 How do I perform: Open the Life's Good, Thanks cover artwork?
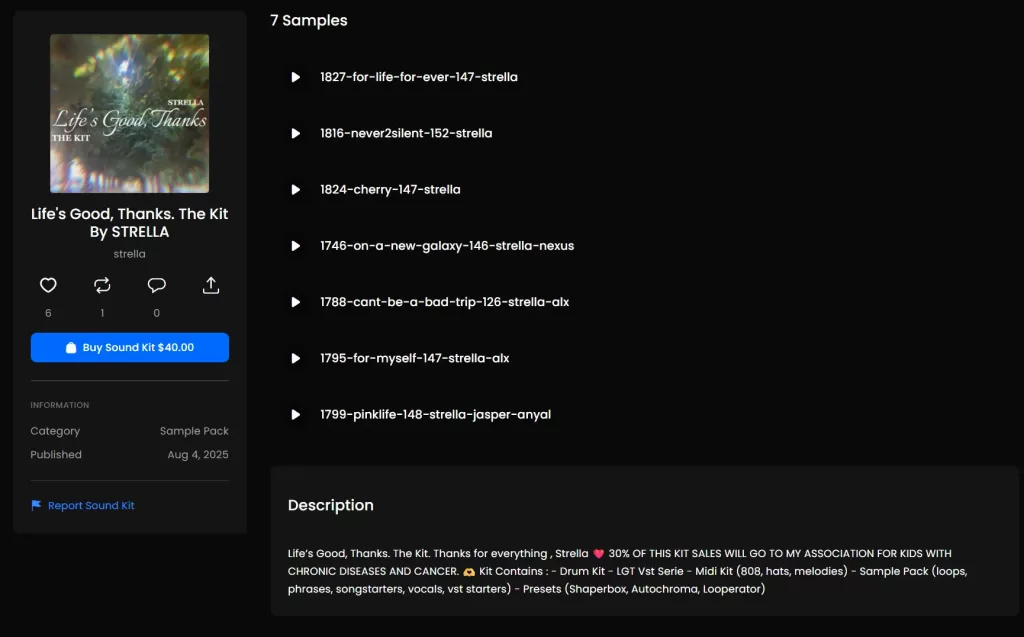click(x=130, y=114)
